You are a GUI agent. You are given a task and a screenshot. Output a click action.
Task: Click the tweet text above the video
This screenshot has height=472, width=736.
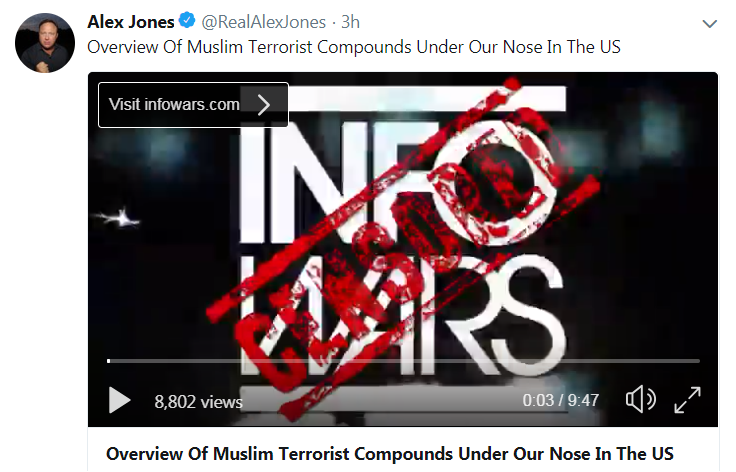(354, 47)
